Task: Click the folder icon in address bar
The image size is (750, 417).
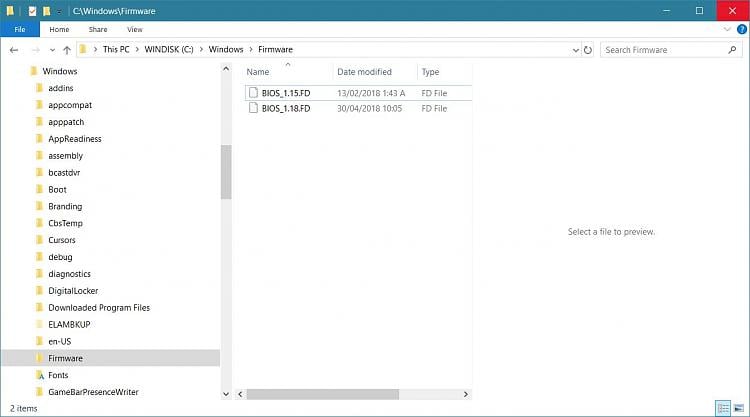Action: (83, 49)
